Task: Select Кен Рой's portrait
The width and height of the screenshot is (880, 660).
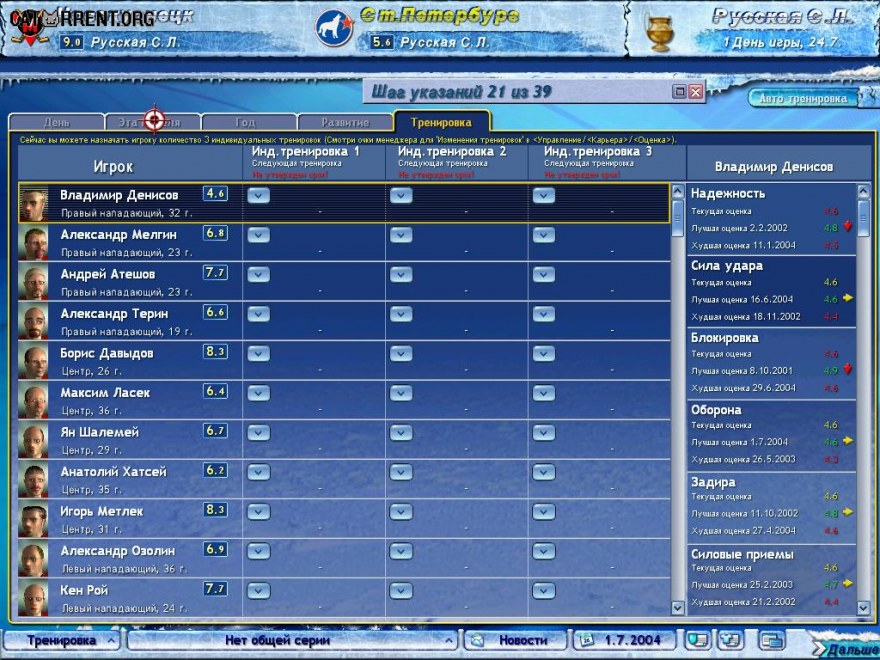Action: [34, 598]
